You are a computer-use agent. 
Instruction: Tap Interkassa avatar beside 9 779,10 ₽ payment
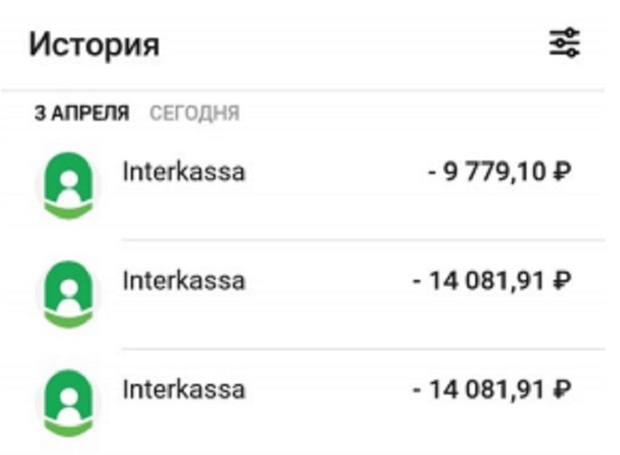(69, 185)
